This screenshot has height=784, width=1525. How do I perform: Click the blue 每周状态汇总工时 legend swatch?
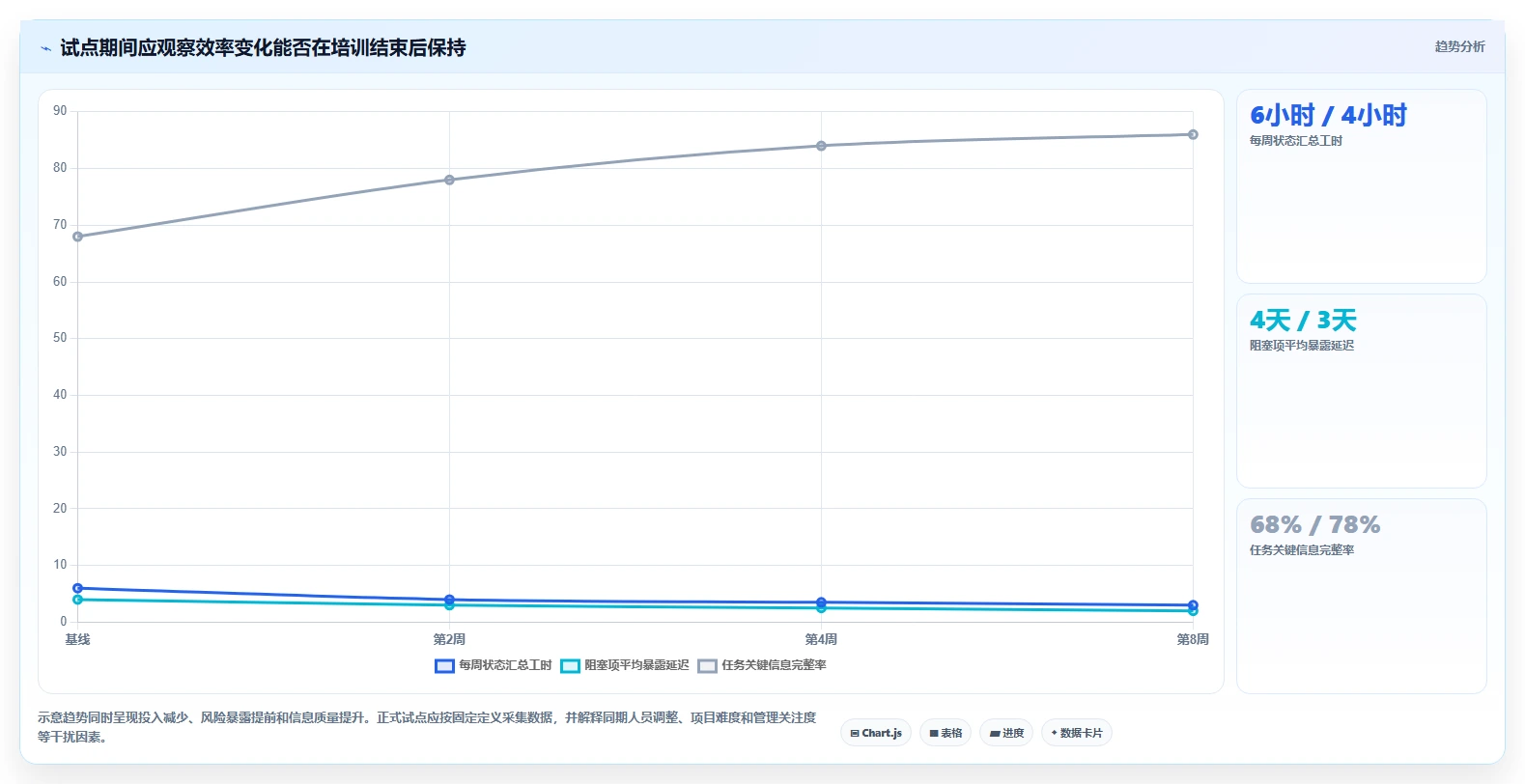(444, 665)
